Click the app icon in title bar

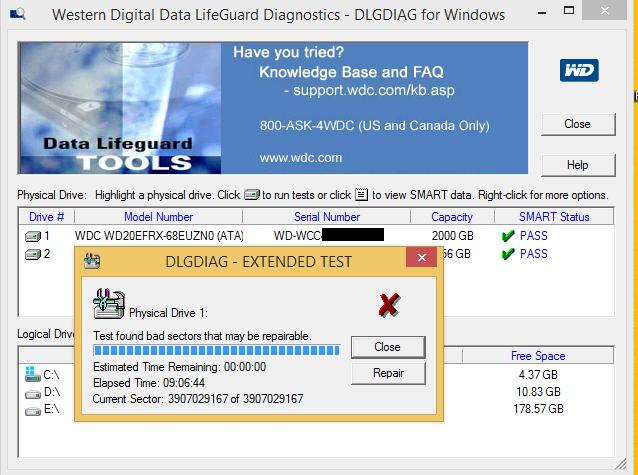pyautogui.click(x=17, y=14)
